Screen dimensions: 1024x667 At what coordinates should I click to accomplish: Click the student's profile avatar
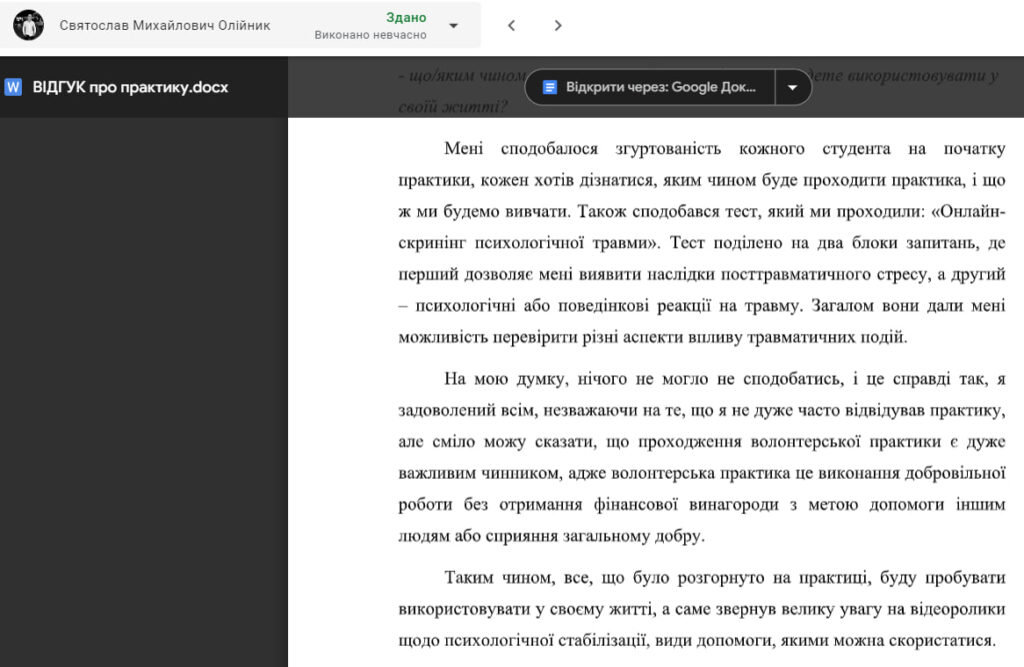[29, 25]
